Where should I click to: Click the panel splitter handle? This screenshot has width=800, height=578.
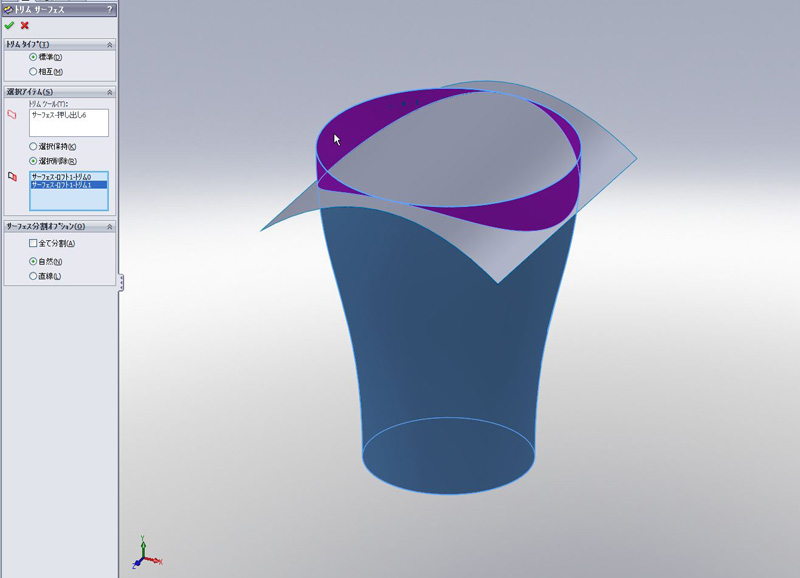click(x=121, y=283)
